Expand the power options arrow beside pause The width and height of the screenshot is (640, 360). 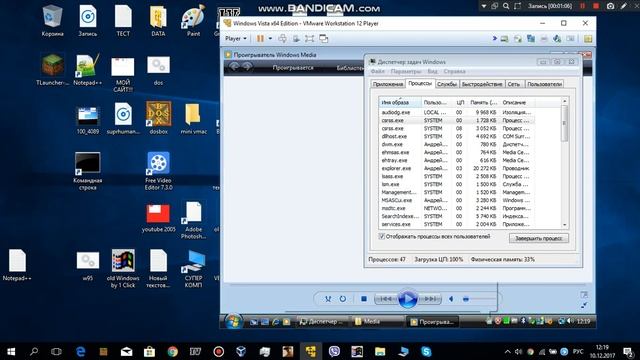tap(270, 38)
